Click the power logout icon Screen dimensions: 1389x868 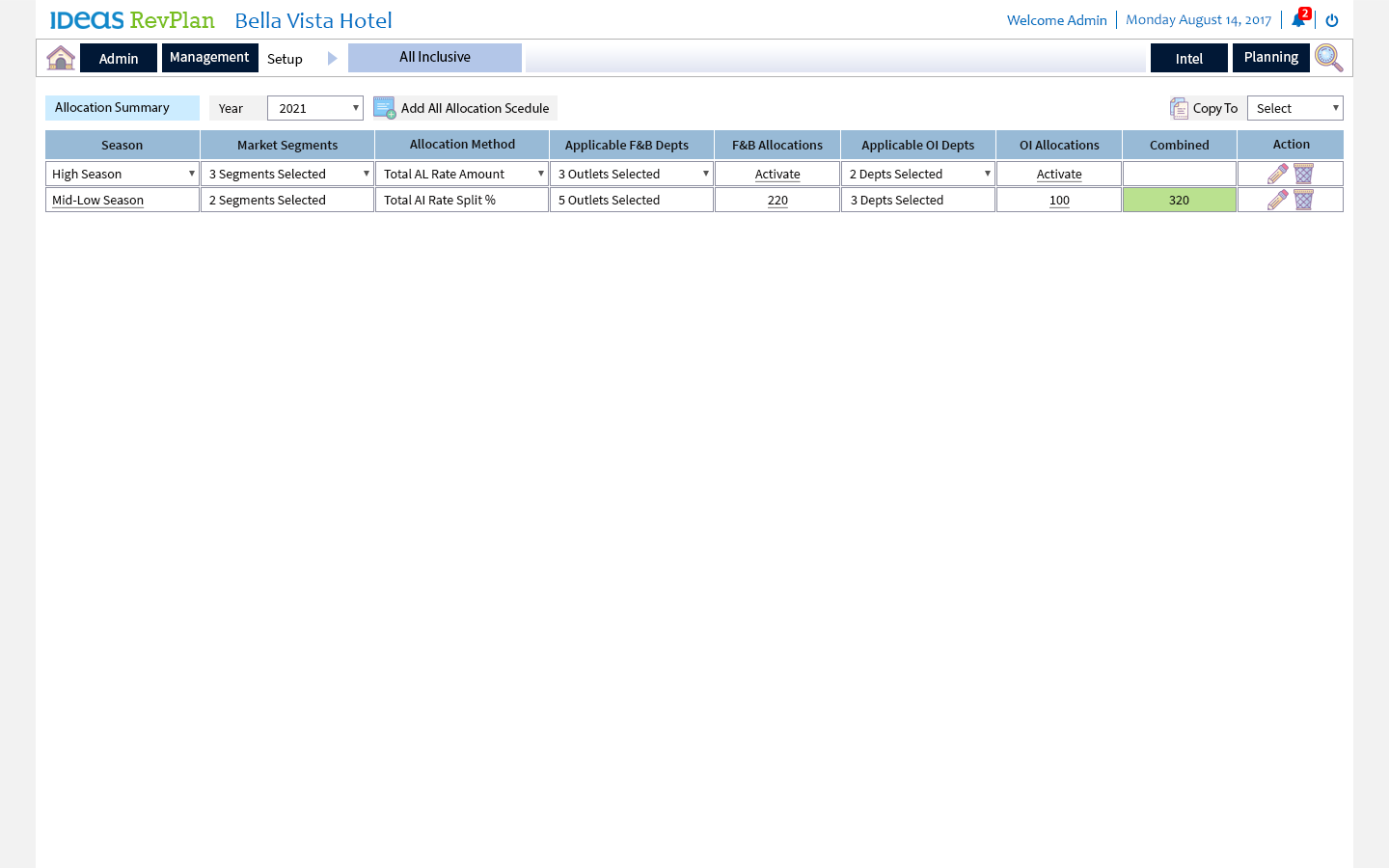tap(1332, 20)
